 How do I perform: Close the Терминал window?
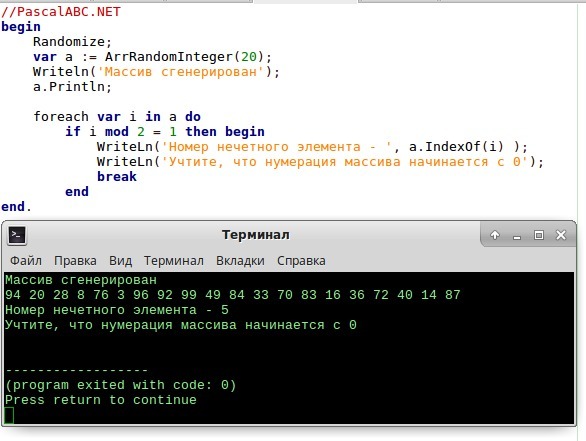(561, 235)
